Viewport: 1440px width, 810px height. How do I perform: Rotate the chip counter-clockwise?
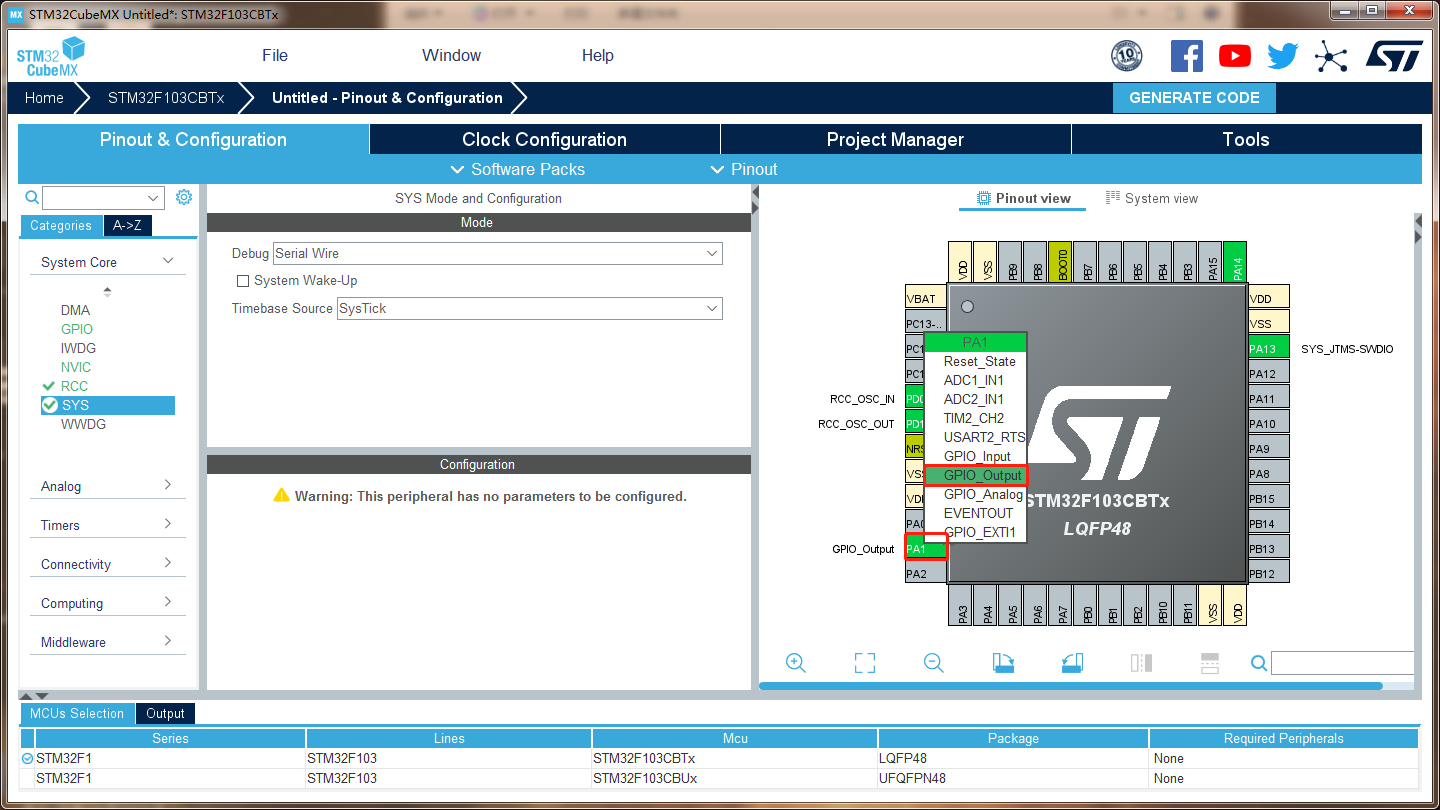pos(1072,663)
